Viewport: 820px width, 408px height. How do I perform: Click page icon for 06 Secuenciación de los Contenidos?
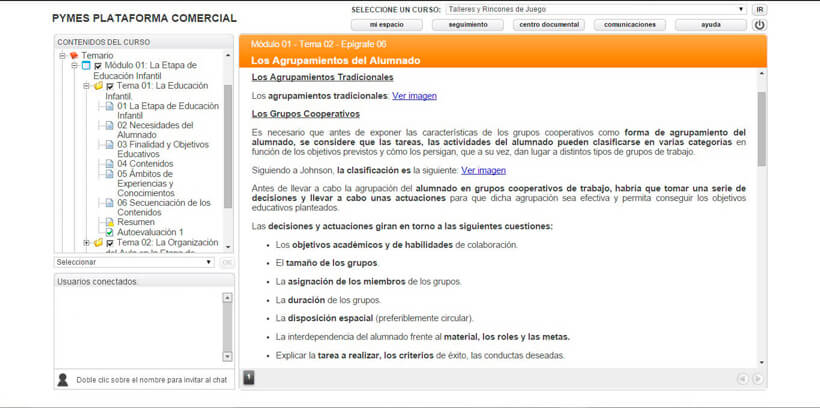click(x=109, y=203)
